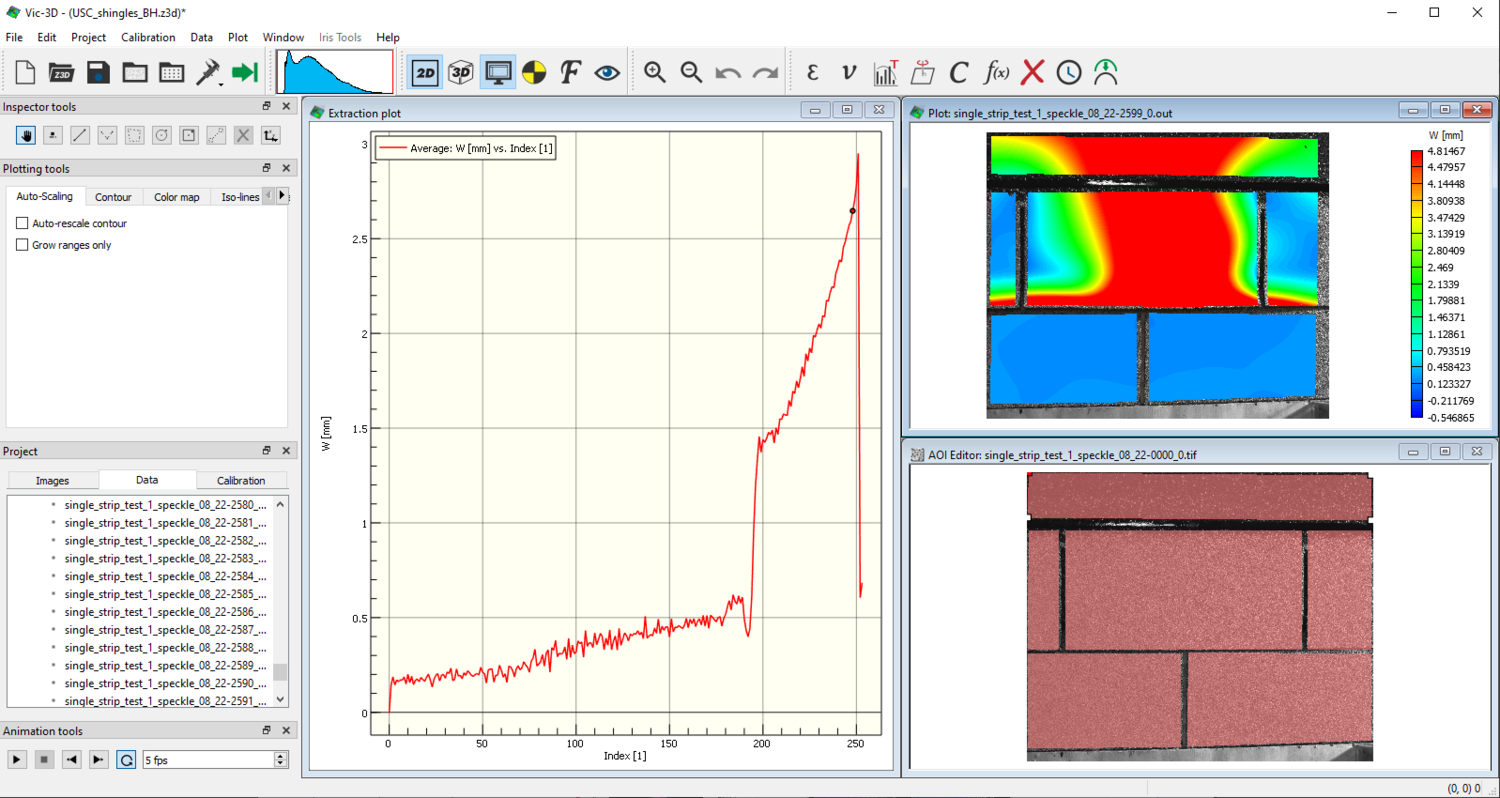Click the strain (epsilon) toolbar icon

pos(811,72)
